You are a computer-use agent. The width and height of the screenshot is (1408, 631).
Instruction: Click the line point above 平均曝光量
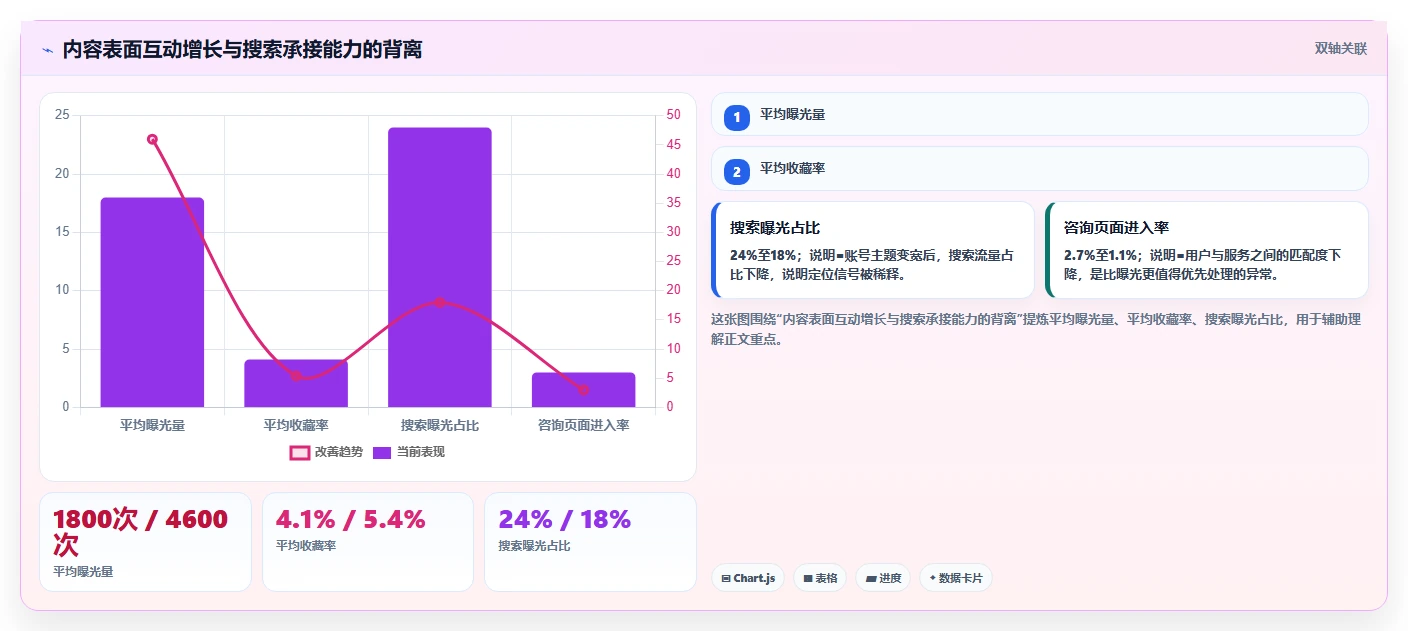point(152,139)
